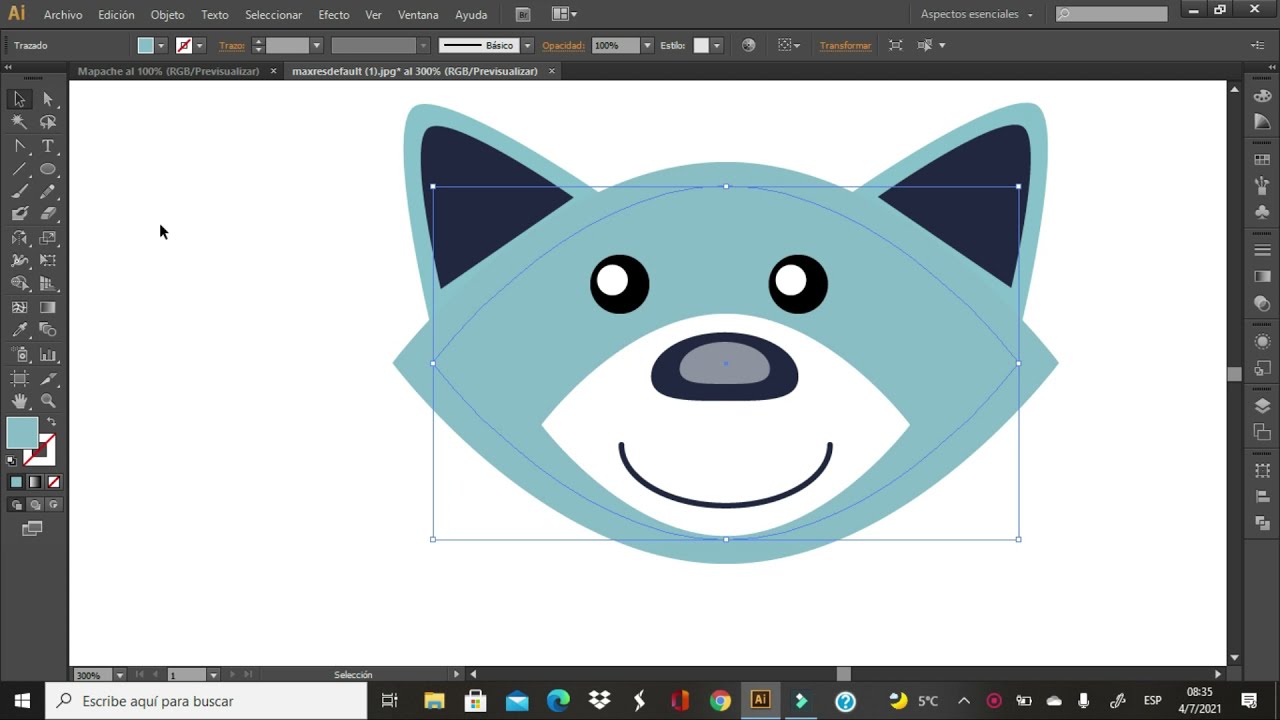Click the large Fill color swatch
The width and height of the screenshot is (1280, 720).
coord(22,433)
